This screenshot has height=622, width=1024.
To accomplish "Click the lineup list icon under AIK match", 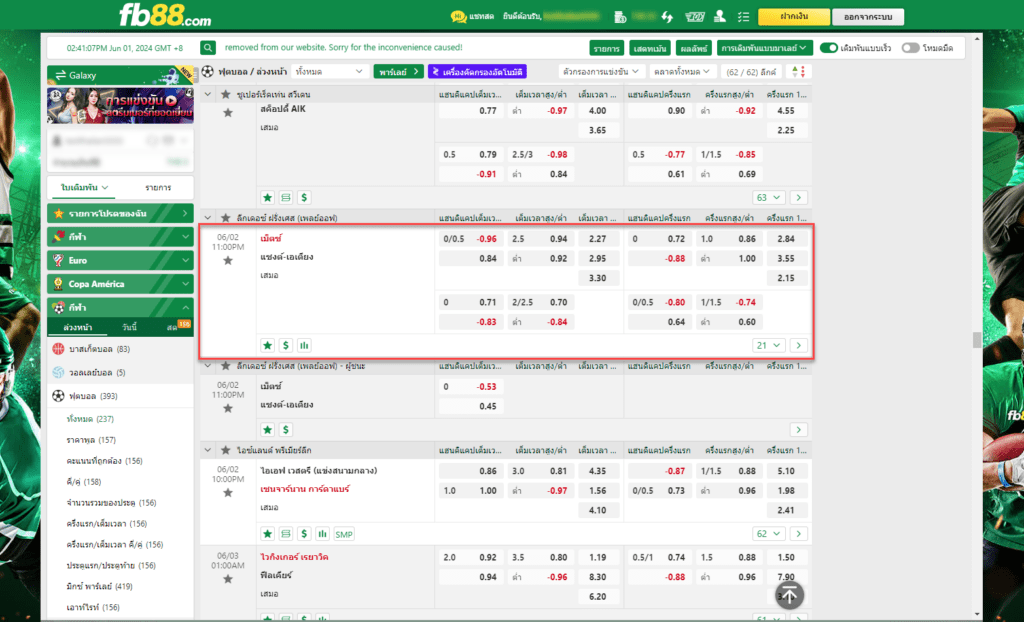I will [285, 197].
